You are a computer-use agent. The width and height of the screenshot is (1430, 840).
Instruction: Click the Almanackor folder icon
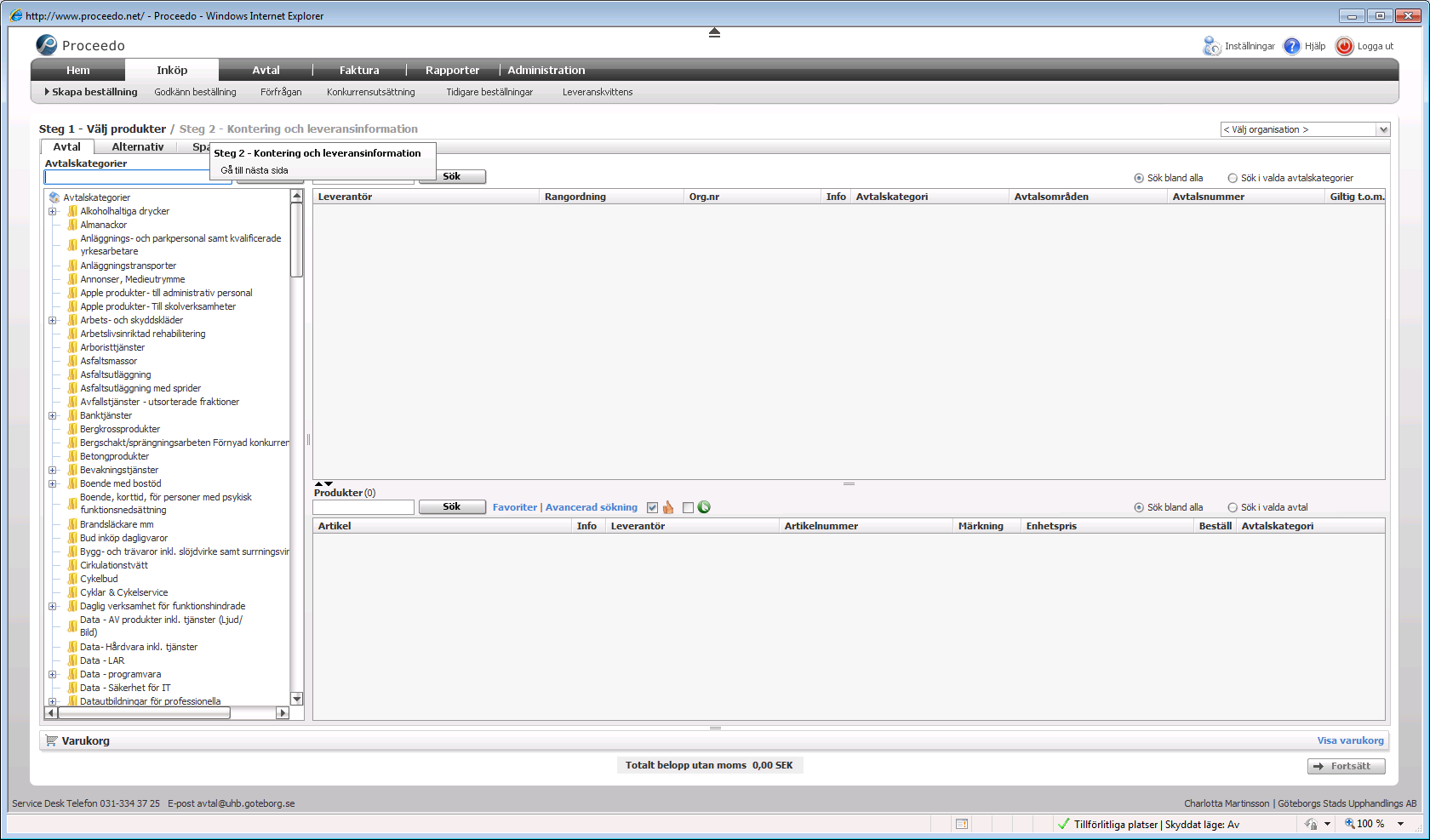click(72, 225)
